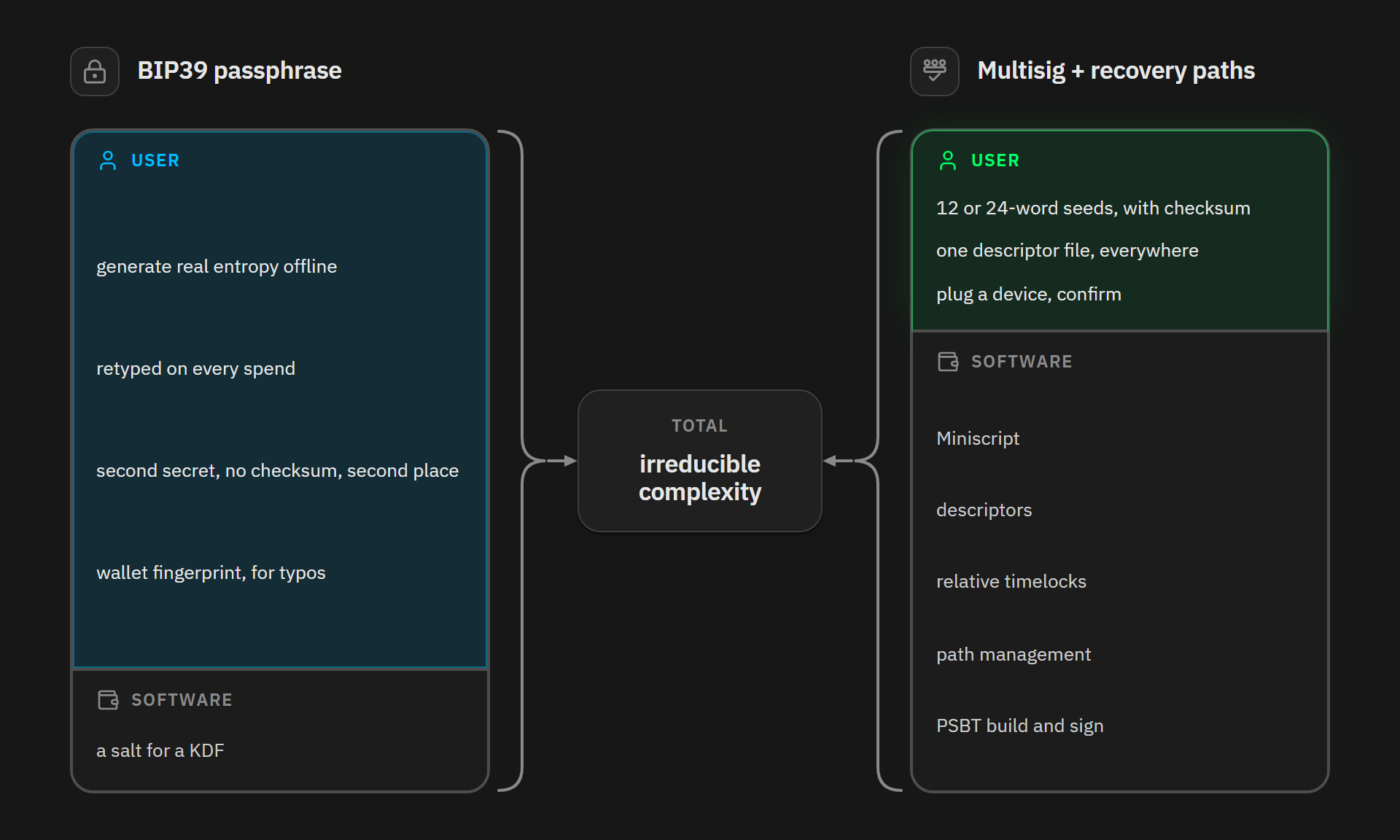Click the wallet icon beside left SOFTWARE label
The width and height of the screenshot is (1400, 840).
pos(108,700)
